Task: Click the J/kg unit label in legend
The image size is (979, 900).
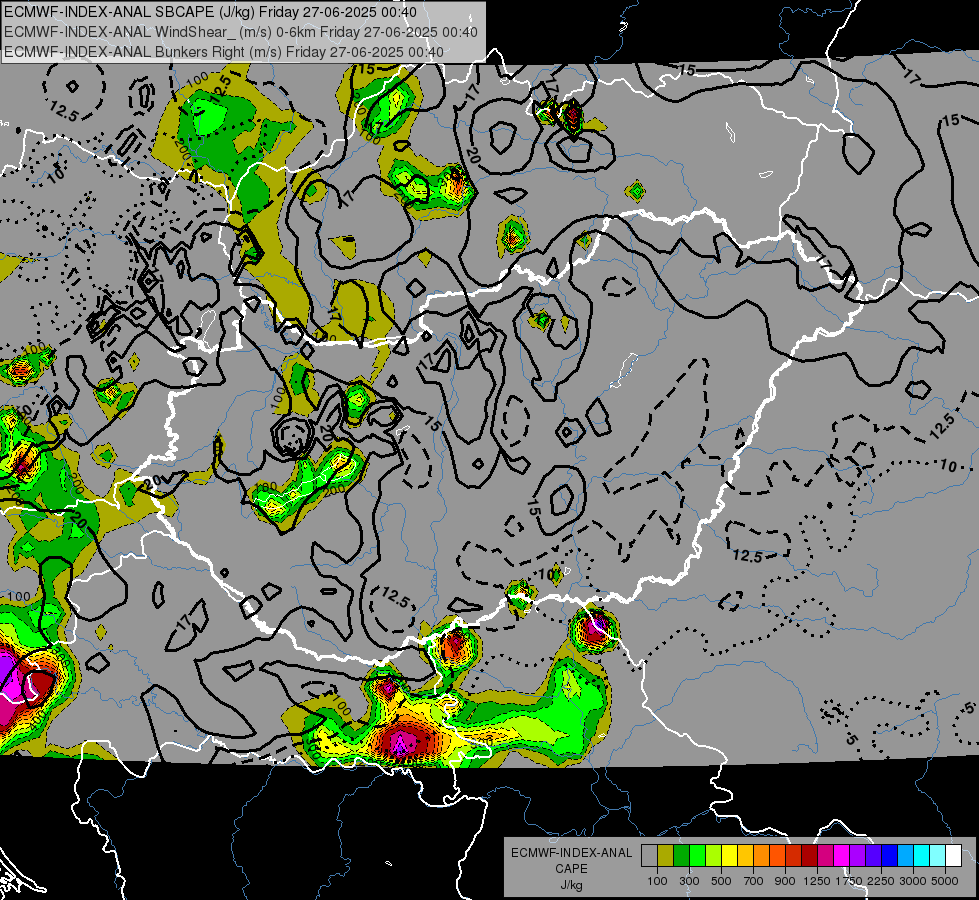Action: [571, 885]
